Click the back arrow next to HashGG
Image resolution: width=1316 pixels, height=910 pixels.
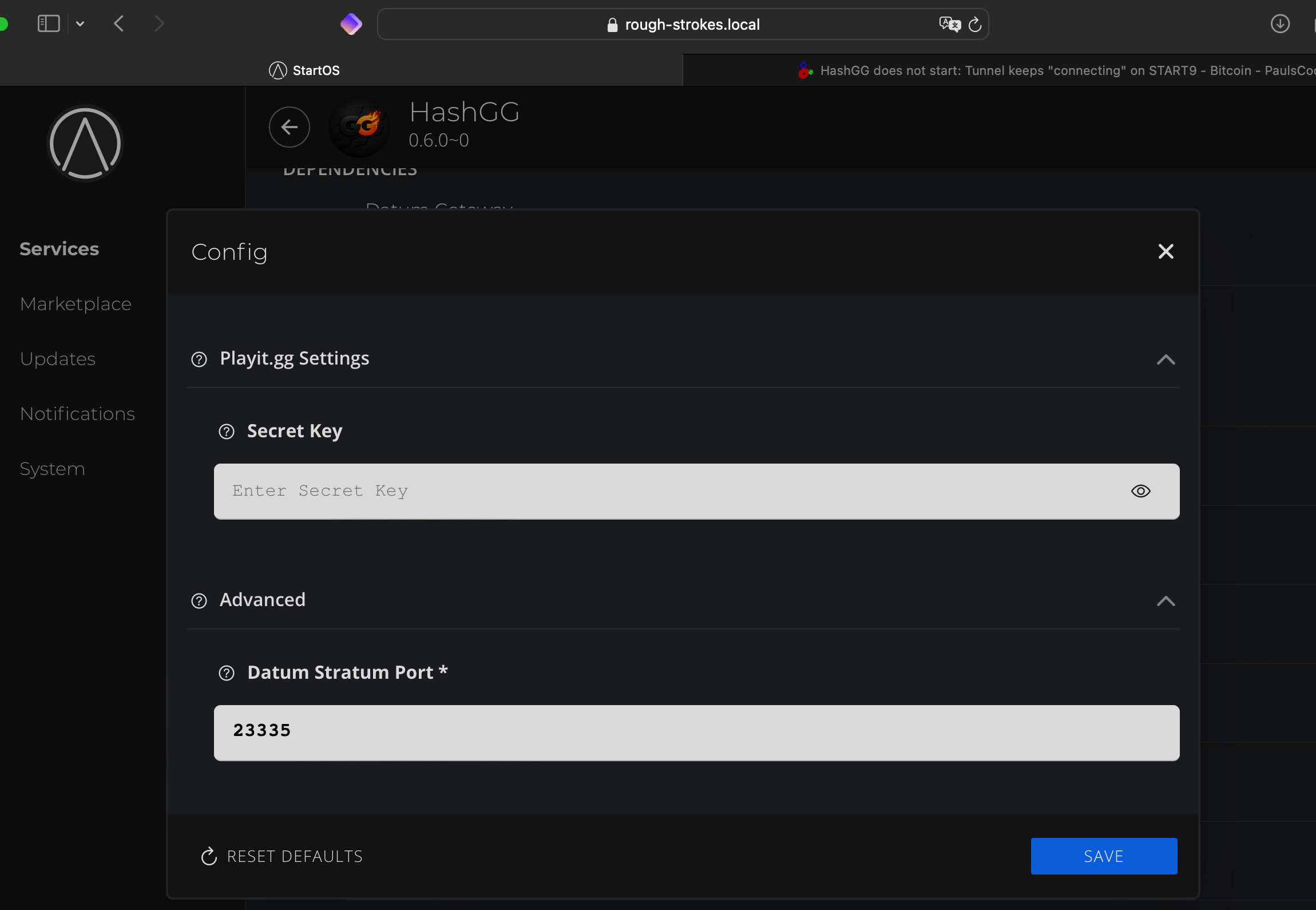click(290, 127)
